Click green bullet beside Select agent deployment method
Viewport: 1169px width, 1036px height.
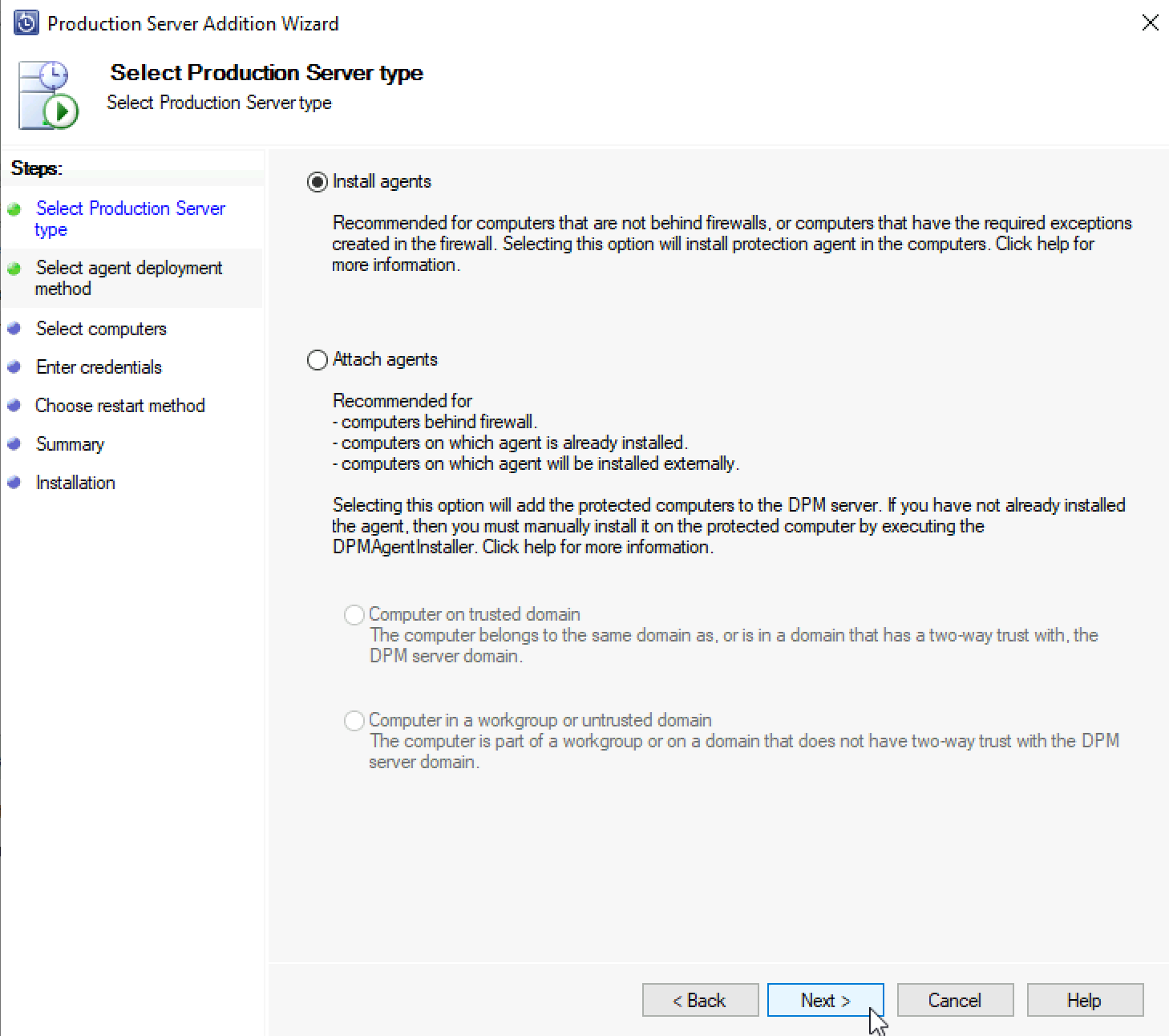point(14,269)
